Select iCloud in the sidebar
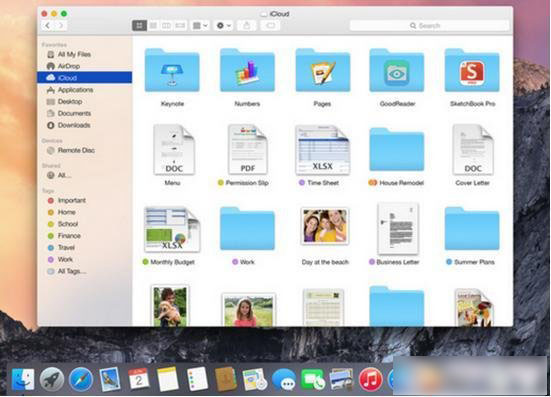The height and width of the screenshot is (397, 551). pyautogui.click(x=85, y=78)
